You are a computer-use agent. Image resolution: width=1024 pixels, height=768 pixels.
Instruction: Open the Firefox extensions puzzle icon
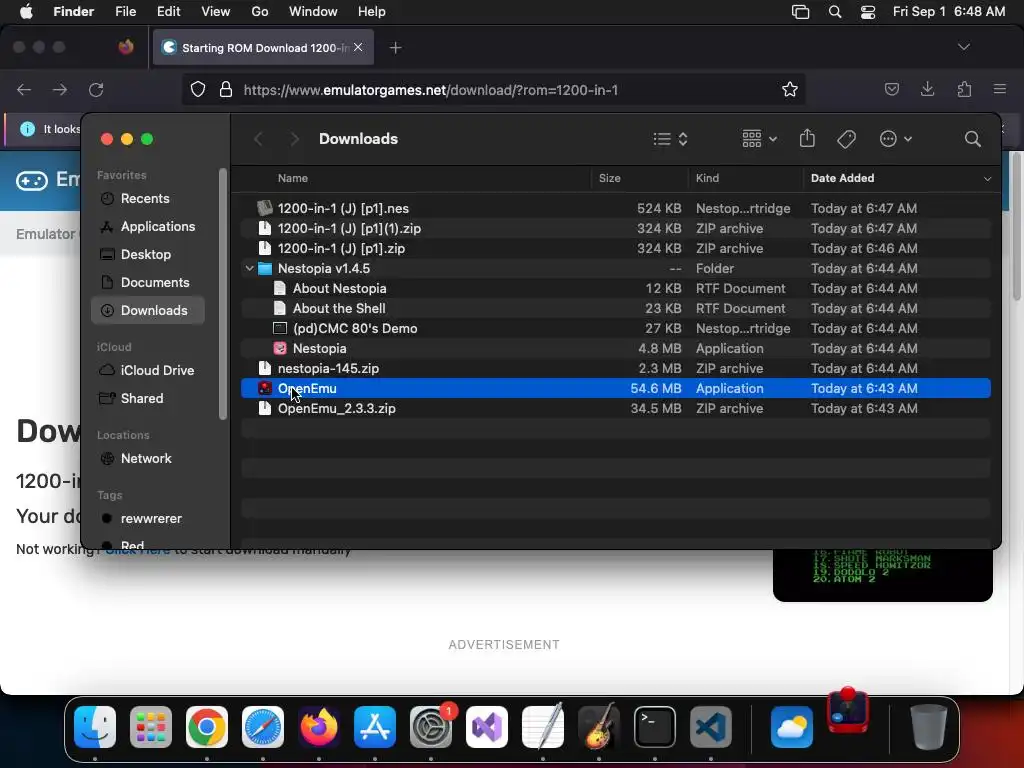tap(964, 89)
